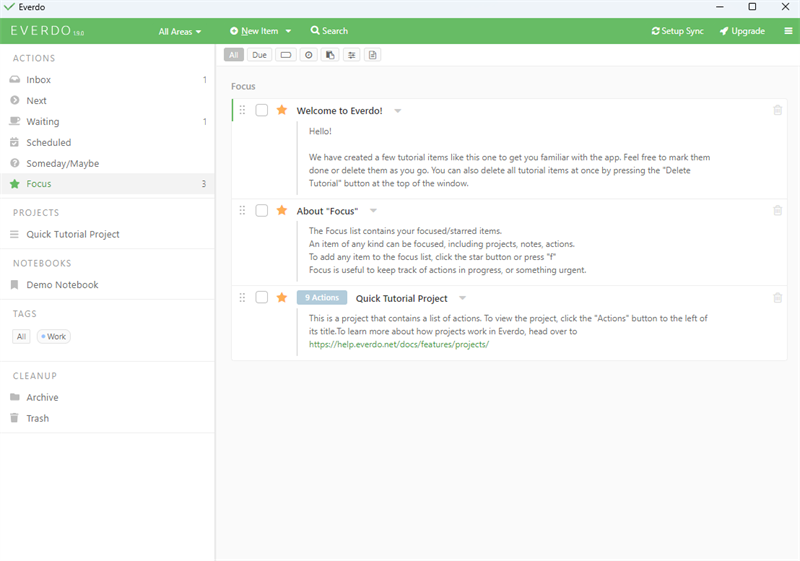Viewport: 800px width, 561px height.
Task: Click the pages filter icon in toolbar
Action: [x=330, y=55]
